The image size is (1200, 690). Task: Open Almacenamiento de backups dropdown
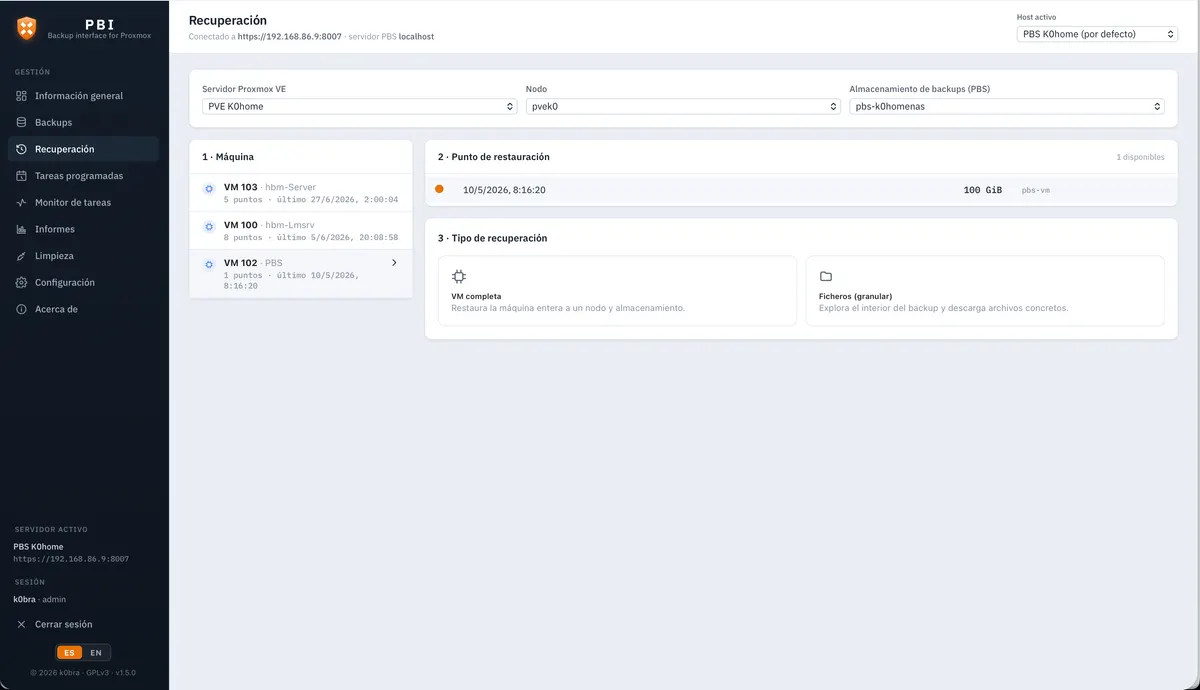coord(1007,106)
